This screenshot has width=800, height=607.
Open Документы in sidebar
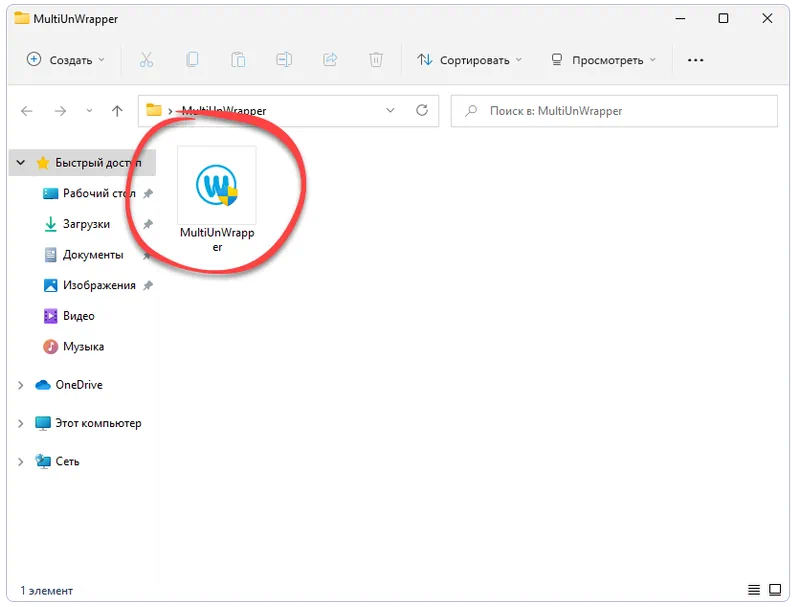coord(93,255)
